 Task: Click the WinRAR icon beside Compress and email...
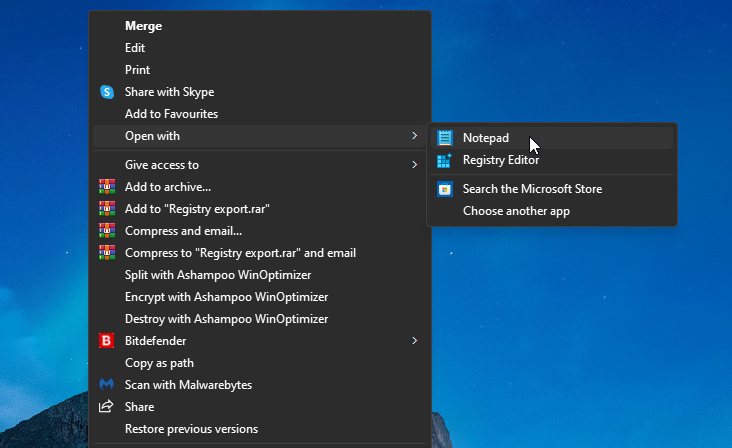(x=107, y=231)
